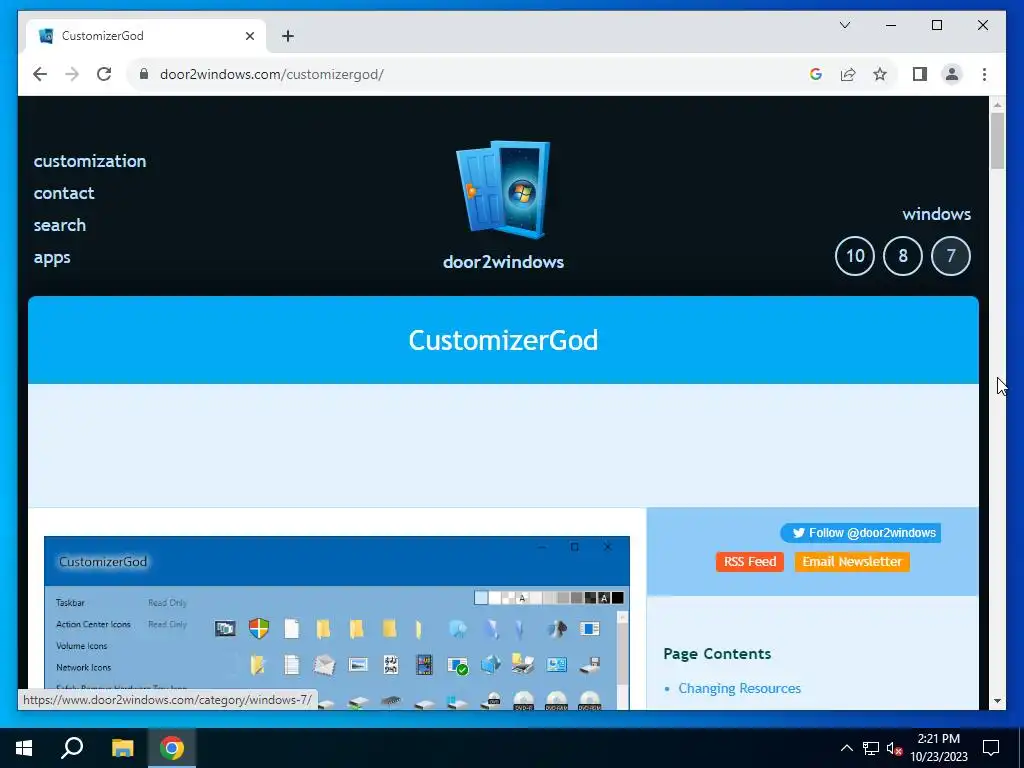Jump to Changing Resources section
This screenshot has height=768, width=1024.
coord(739,688)
